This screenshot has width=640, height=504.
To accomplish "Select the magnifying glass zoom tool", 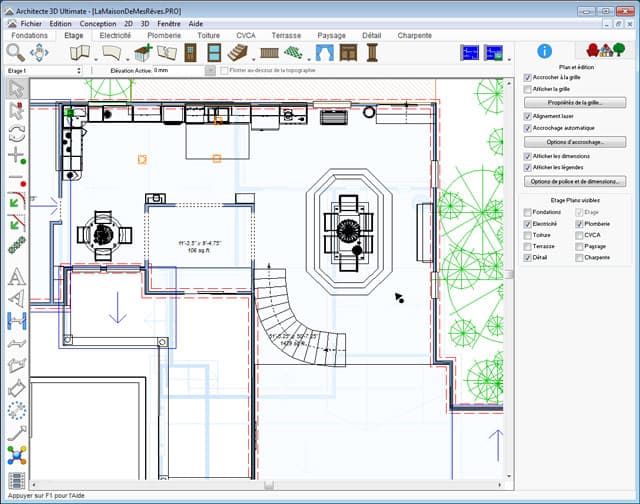I will [x=15, y=53].
